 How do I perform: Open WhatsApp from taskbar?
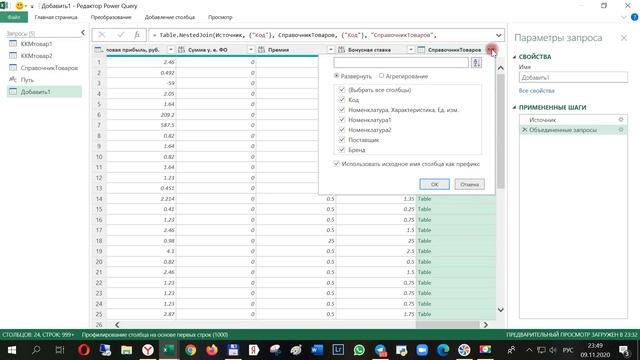coord(359,350)
